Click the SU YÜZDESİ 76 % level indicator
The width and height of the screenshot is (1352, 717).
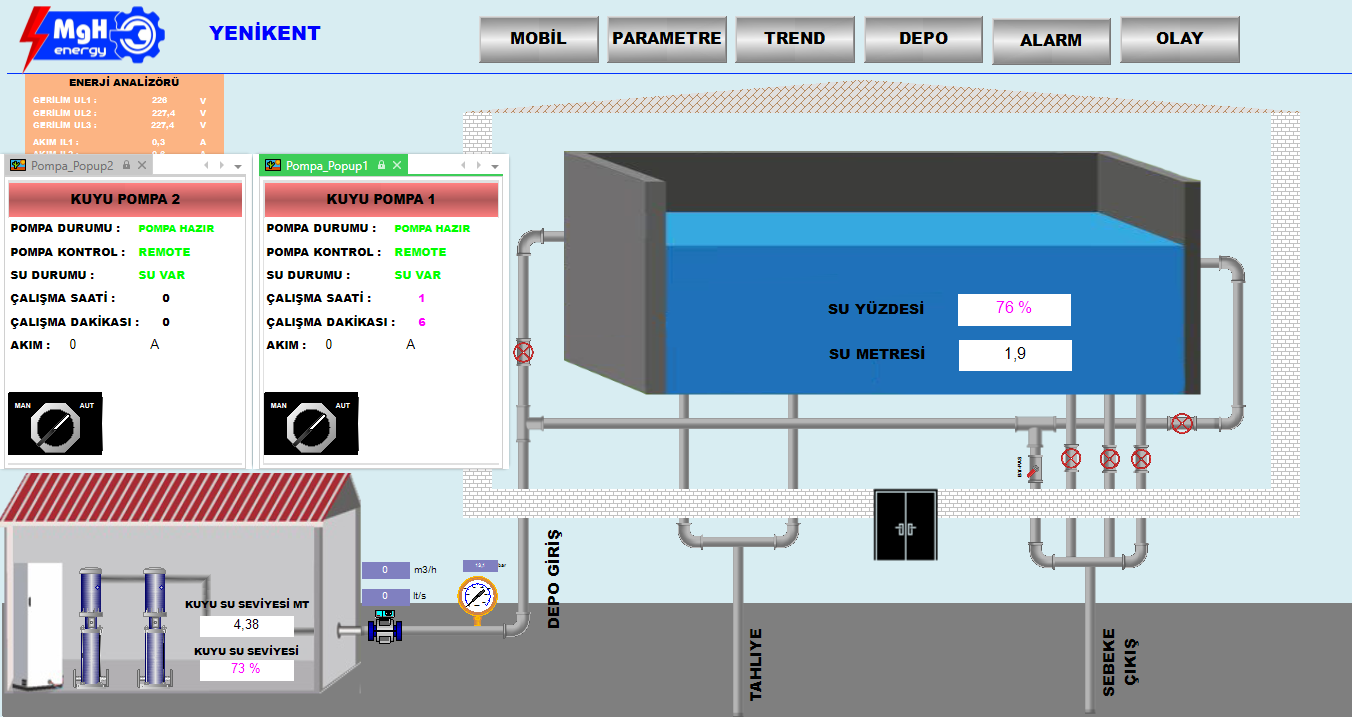click(x=1013, y=309)
